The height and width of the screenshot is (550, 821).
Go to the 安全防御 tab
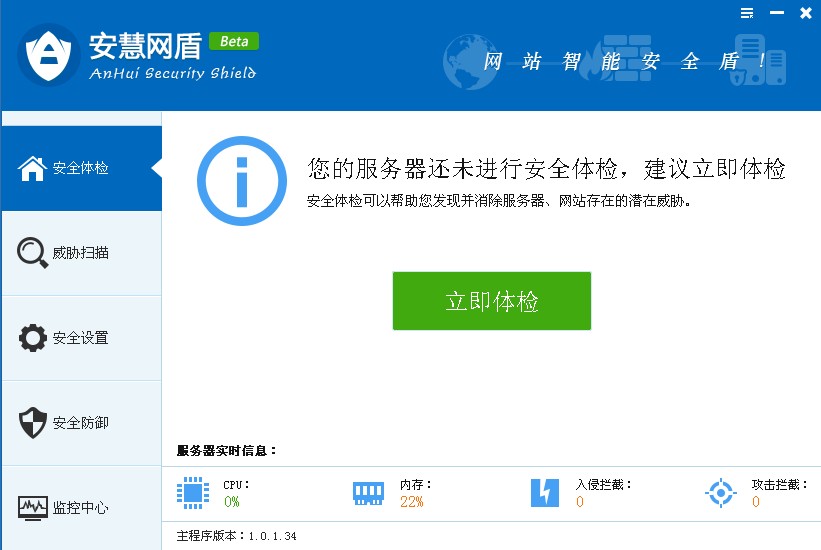82,423
